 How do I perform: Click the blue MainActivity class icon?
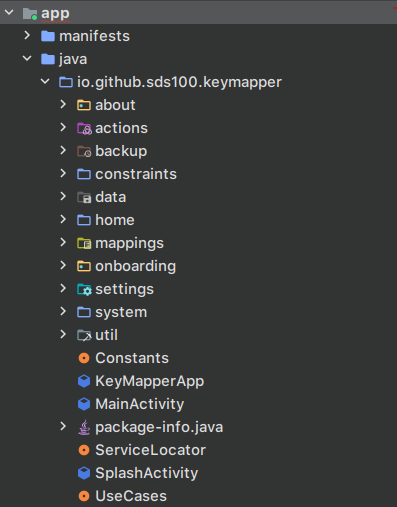click(84, 404)
